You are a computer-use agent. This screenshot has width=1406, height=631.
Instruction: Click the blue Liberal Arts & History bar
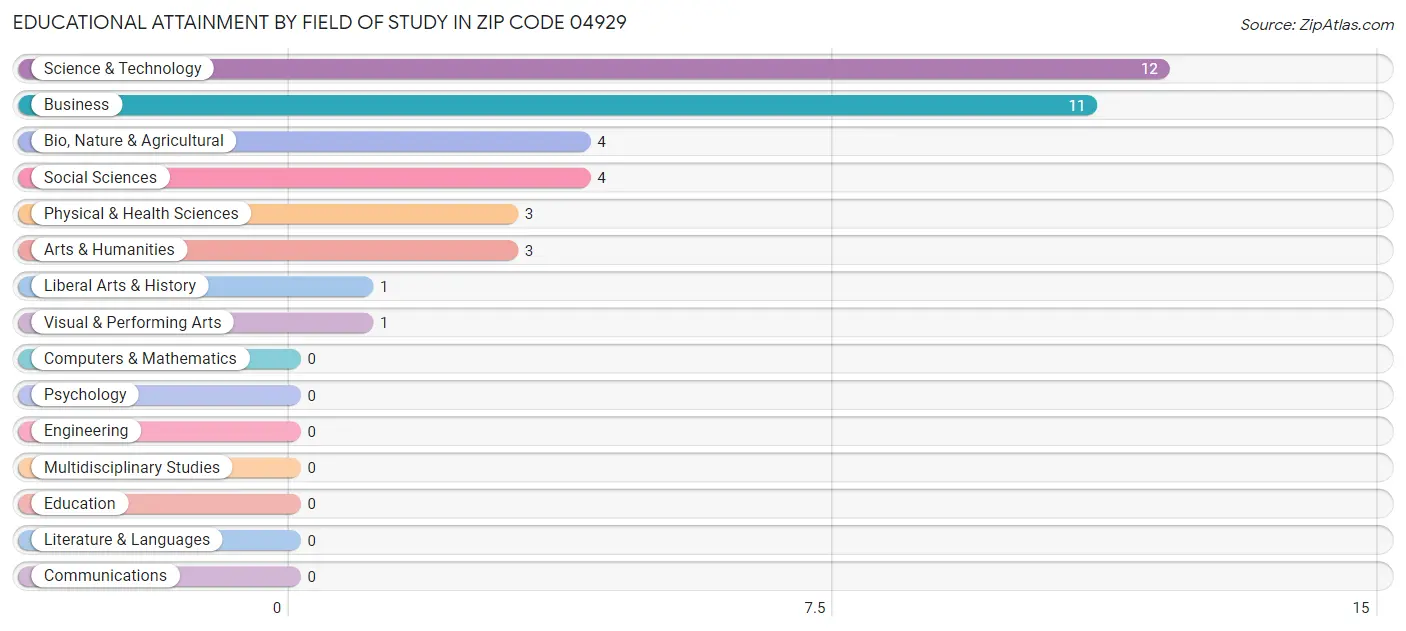[x=195, y=287]
